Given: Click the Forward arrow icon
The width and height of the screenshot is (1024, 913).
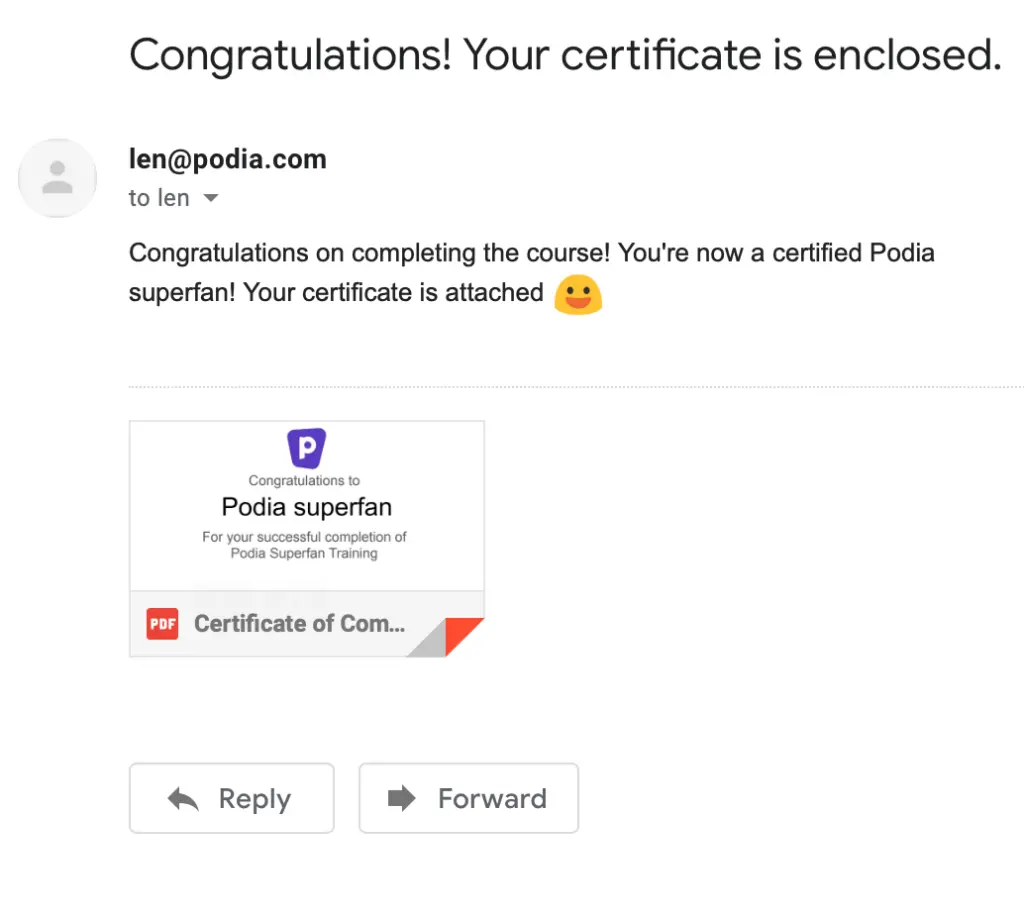Looking at the screenshot, I should click(x=401, y=798).
